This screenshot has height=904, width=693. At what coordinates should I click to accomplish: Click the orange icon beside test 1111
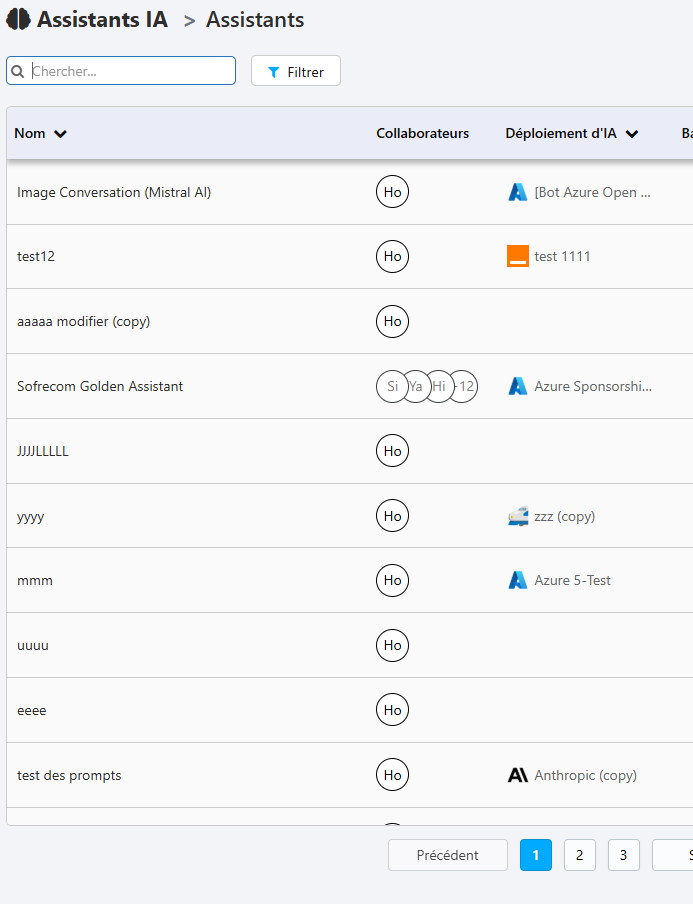click(x=518, y=256)
